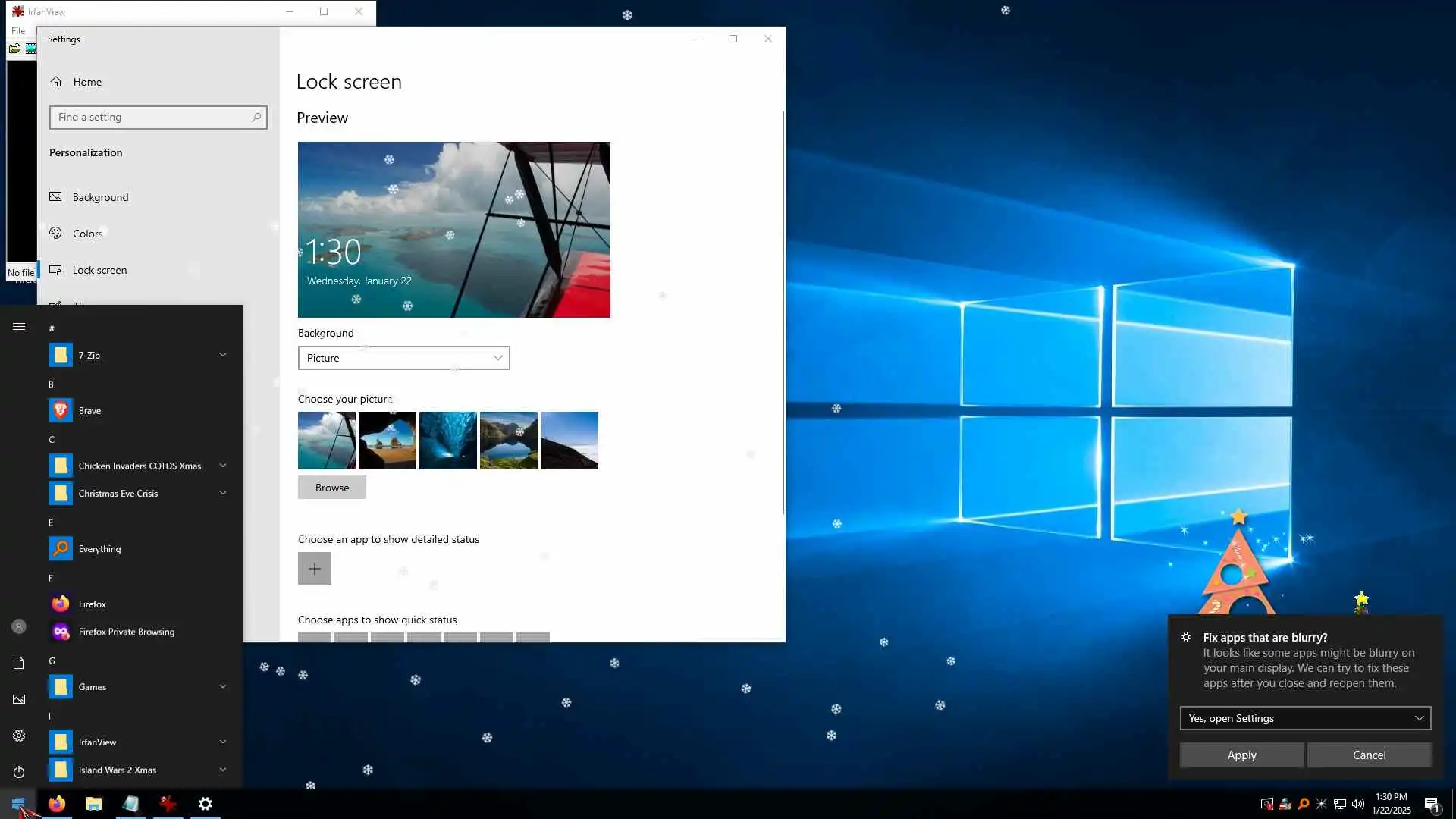Click Firefox icon on the taskbar
Image resolution: width=1456 pixels, height=819 pixels.
coord(57,804)
